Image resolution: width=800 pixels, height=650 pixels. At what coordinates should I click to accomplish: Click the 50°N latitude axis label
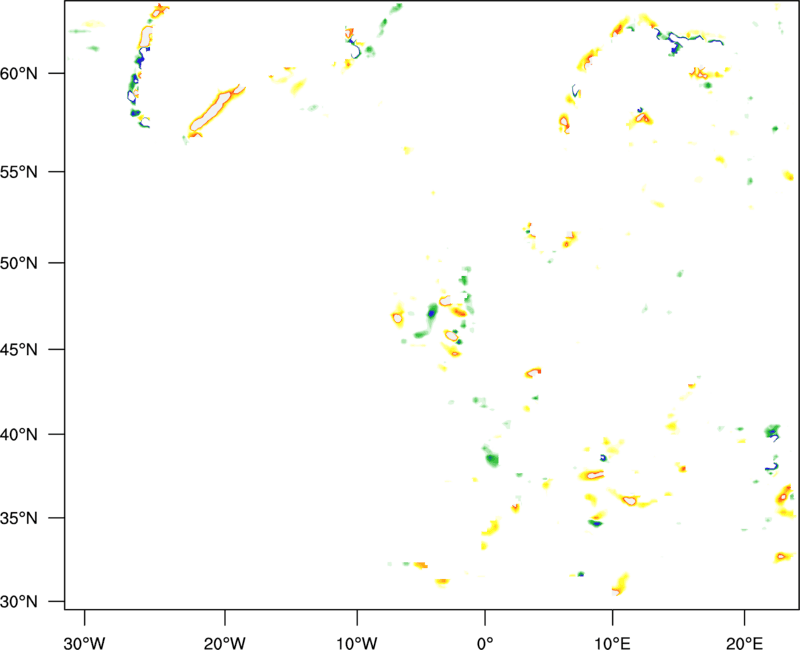click(x=36, y=263)
